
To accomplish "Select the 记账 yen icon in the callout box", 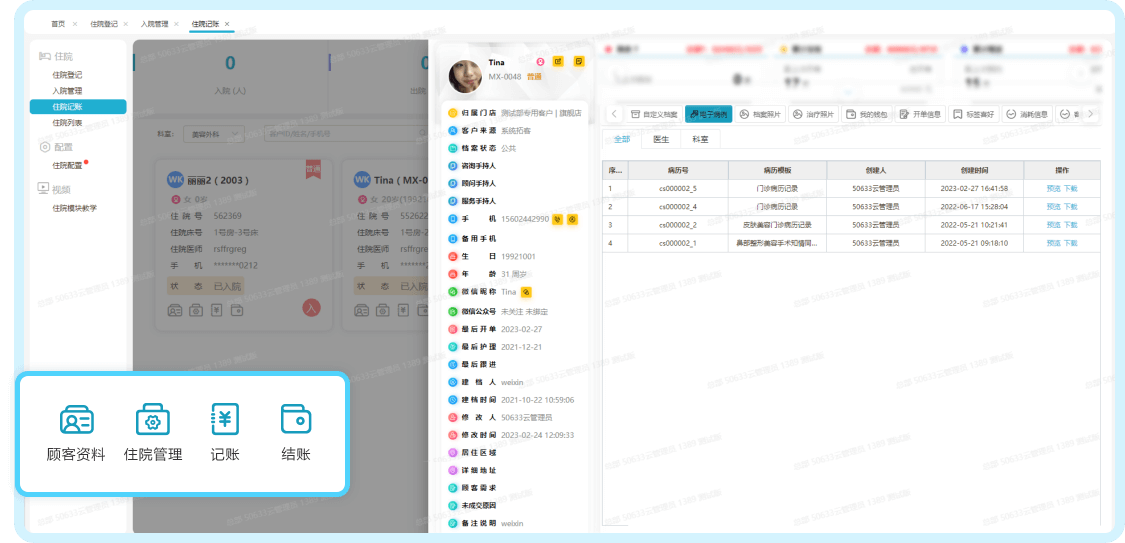I will pos(225,420).
